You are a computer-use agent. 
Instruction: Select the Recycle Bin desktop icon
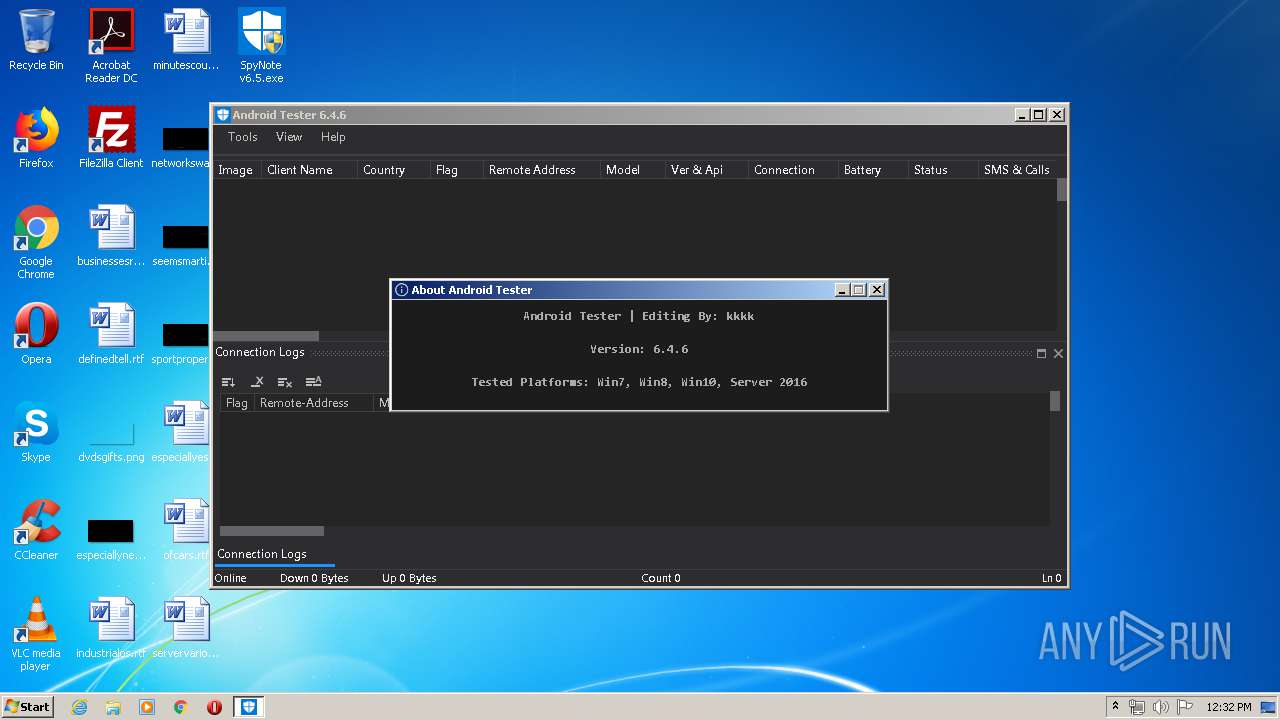[36, 41]
